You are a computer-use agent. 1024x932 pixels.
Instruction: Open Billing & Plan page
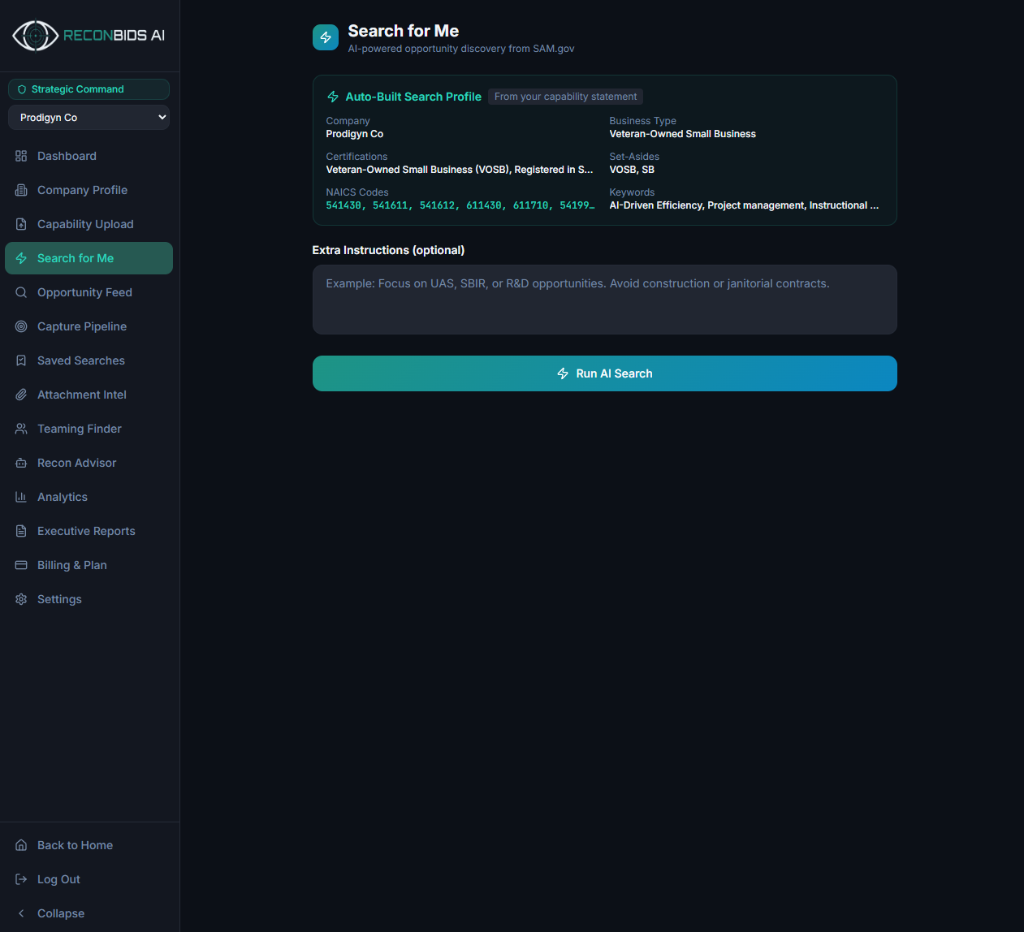pyautogui.click(x=89, y=565)
